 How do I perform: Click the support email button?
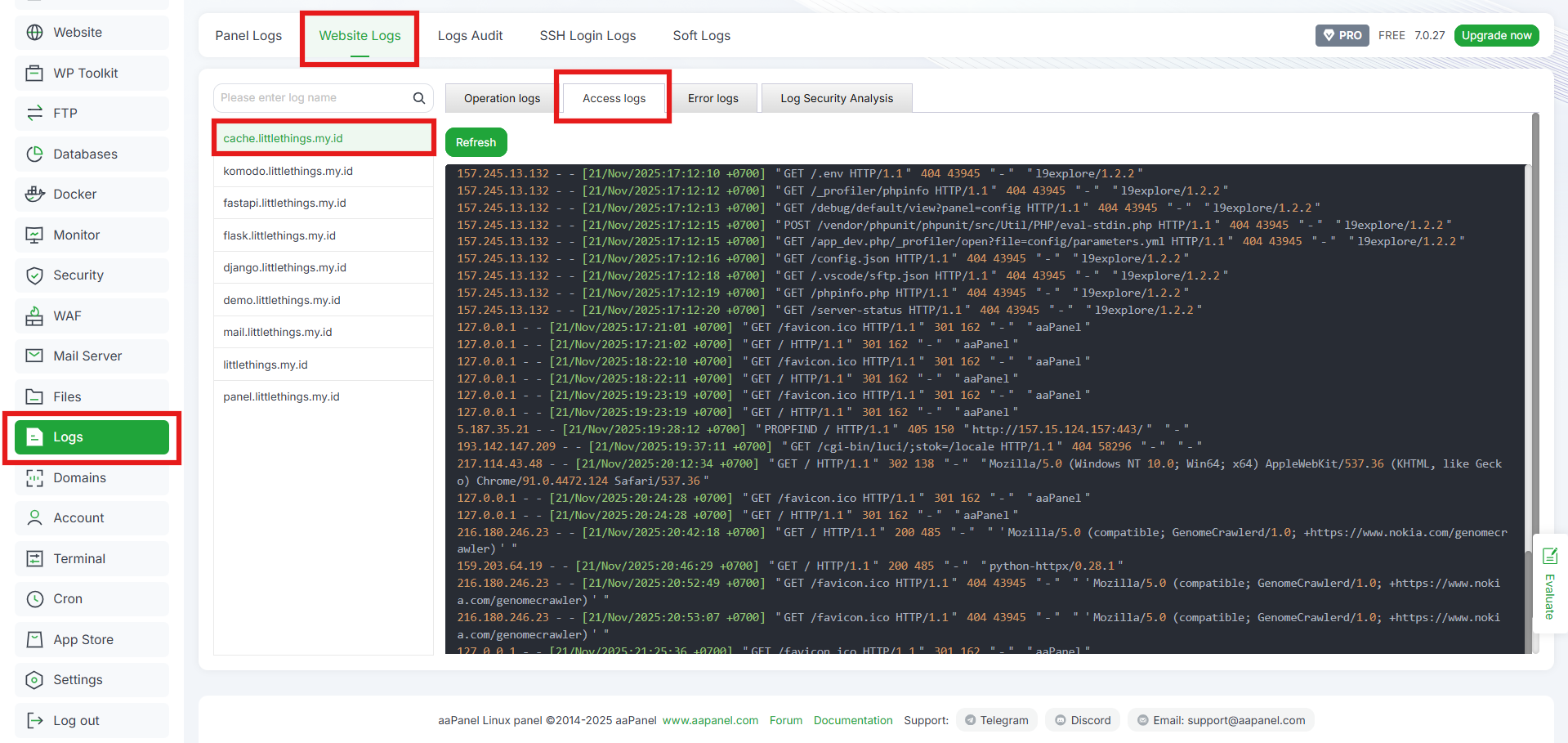click(x=1221, y=720)
